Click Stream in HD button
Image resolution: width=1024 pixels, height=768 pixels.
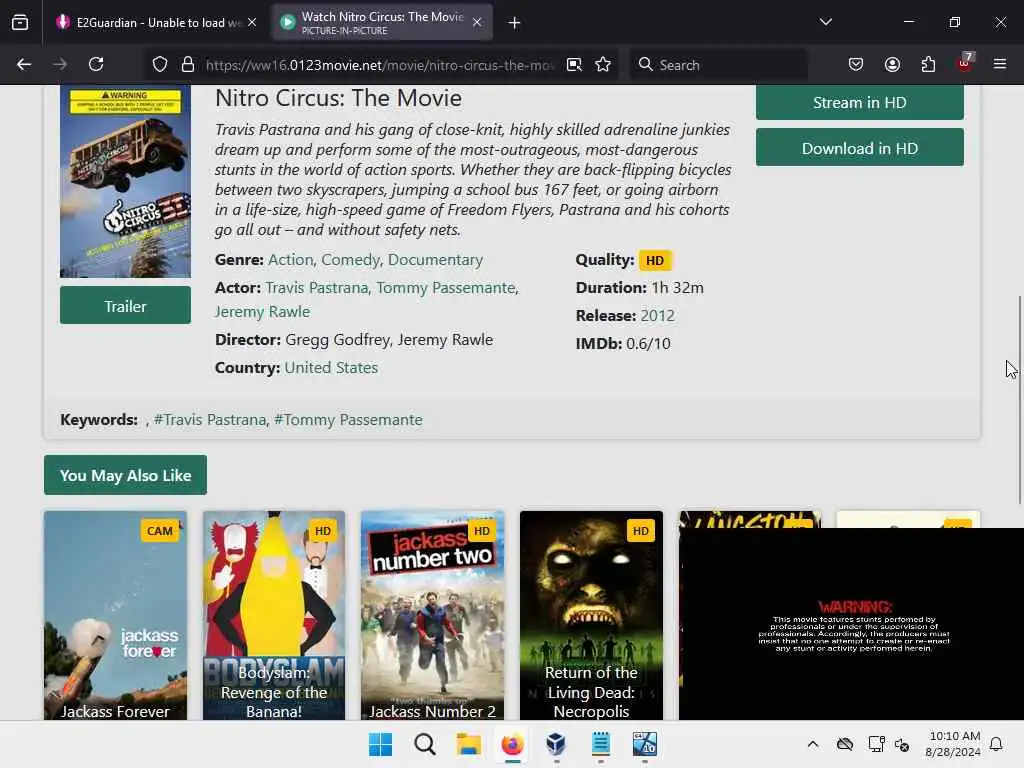[x=859, y=103]
